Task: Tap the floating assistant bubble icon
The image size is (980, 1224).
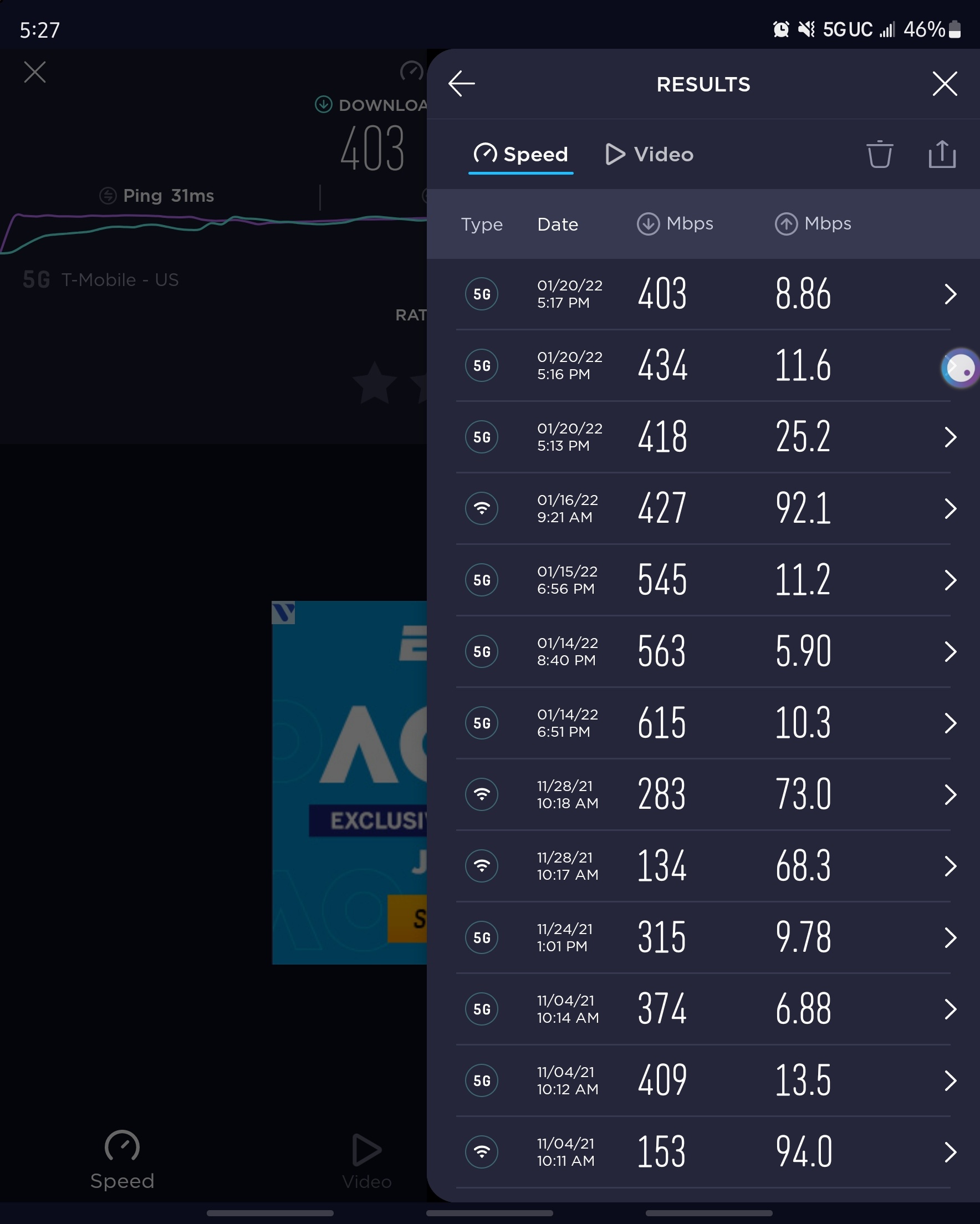Action: [959, 368]
